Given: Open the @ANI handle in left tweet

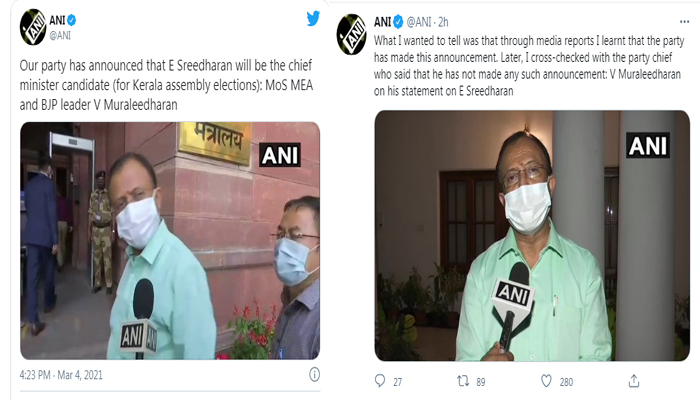Looking at the screenshot, I should pos(61,34).
